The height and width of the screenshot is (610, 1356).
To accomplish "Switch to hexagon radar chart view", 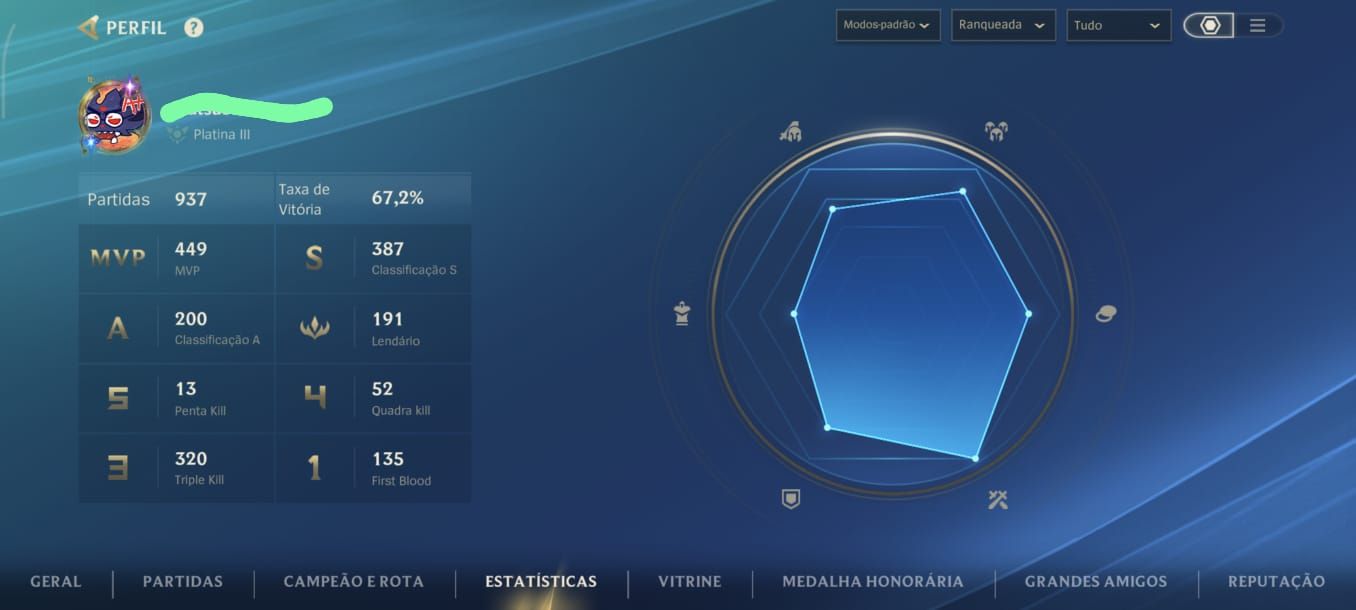I will pos(1210,25).
